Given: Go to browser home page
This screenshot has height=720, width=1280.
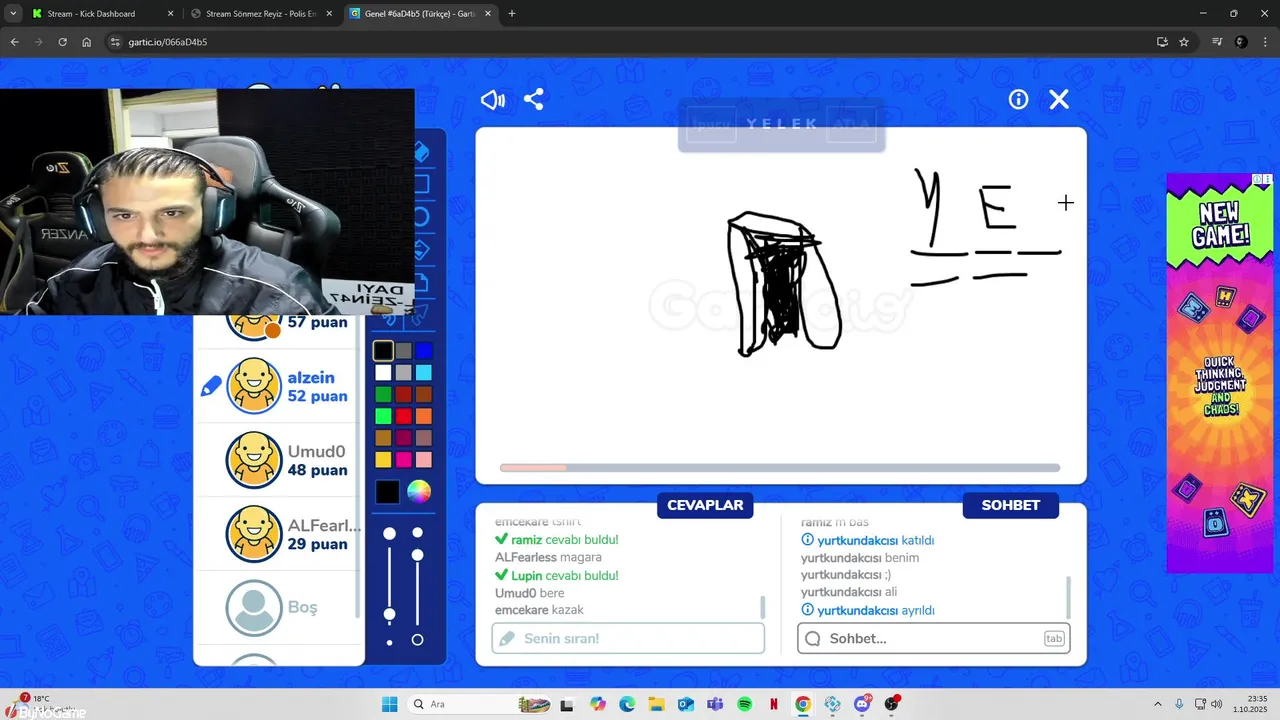Looking at the screenshot, I should click(87, 42).
